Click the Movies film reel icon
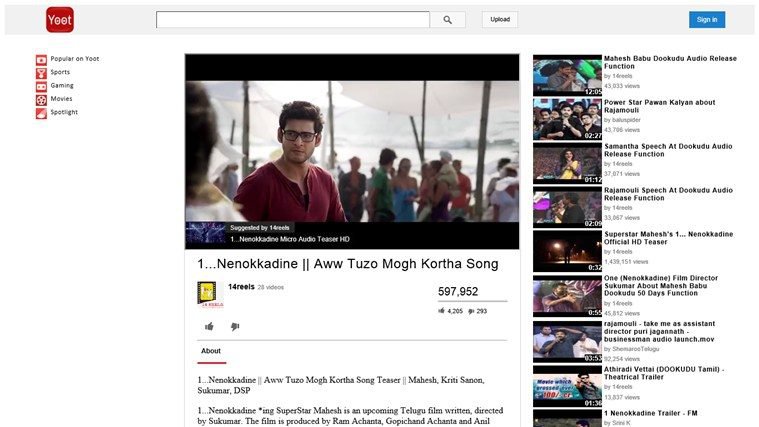This screenshot has width=759, height=427. (x=41, y=100)
